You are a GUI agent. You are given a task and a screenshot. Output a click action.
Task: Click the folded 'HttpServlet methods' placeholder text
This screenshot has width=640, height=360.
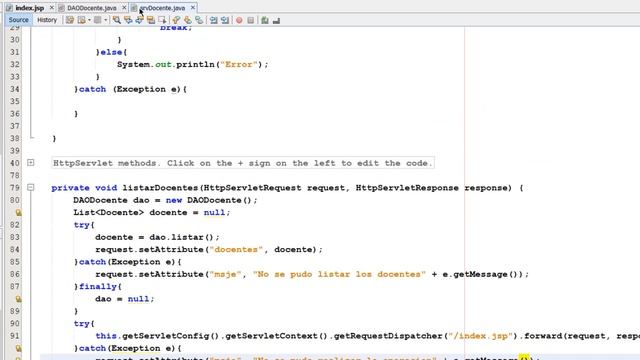pos(243,163)
